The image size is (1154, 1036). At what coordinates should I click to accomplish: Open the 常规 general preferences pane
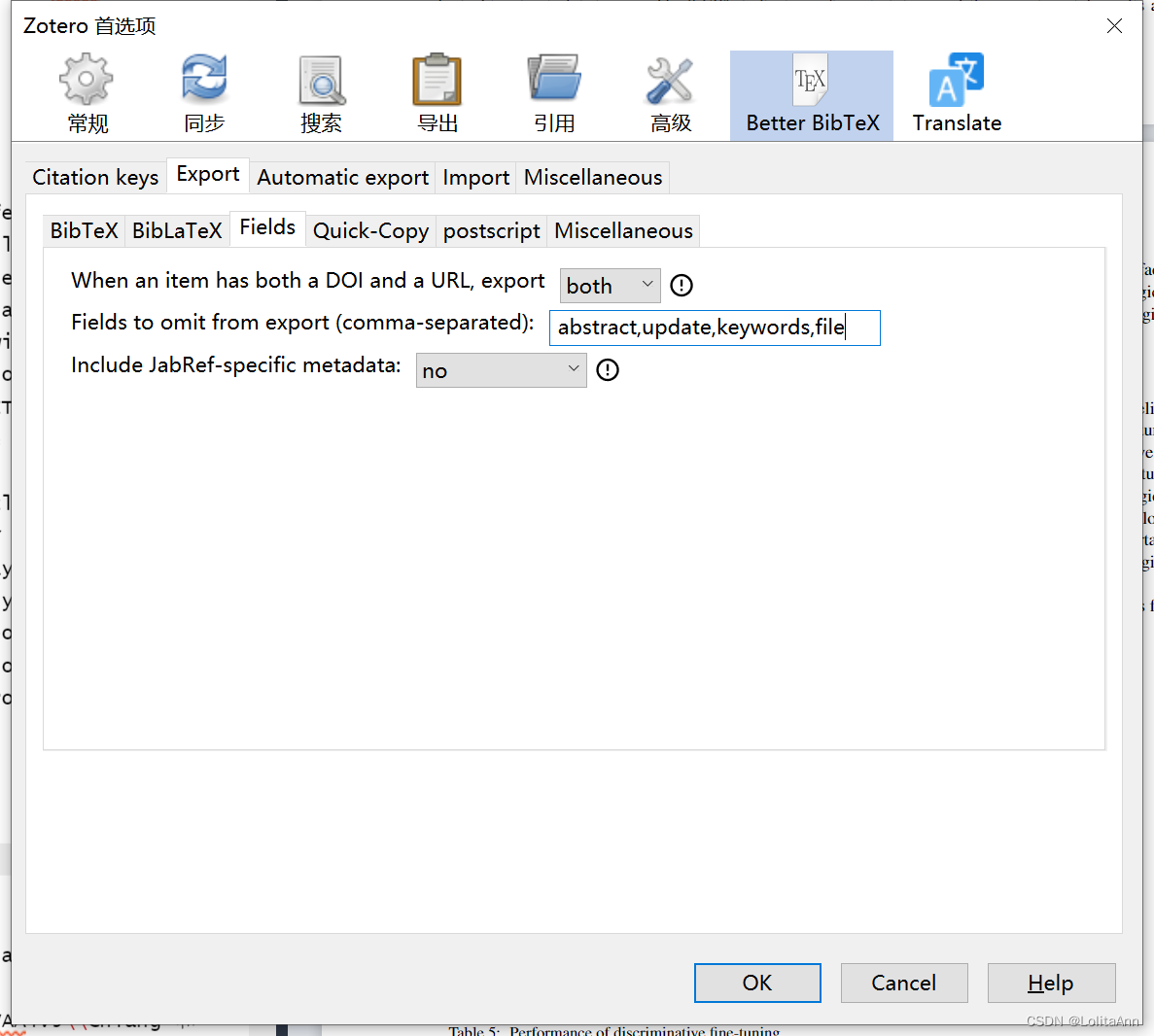(87, 94)
